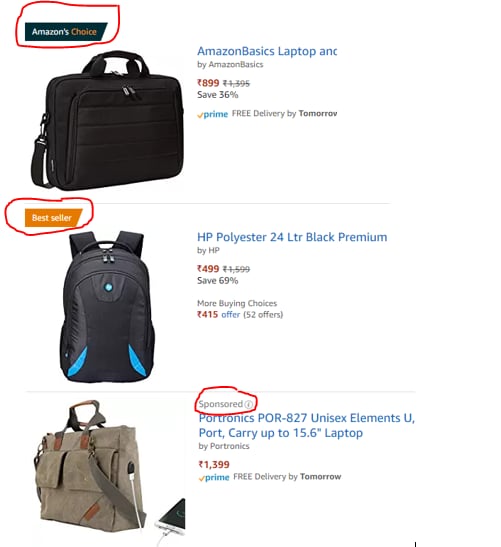
Task: Open HP Polyester 24 Ltr Black Premium link
Action: point(292,237)
